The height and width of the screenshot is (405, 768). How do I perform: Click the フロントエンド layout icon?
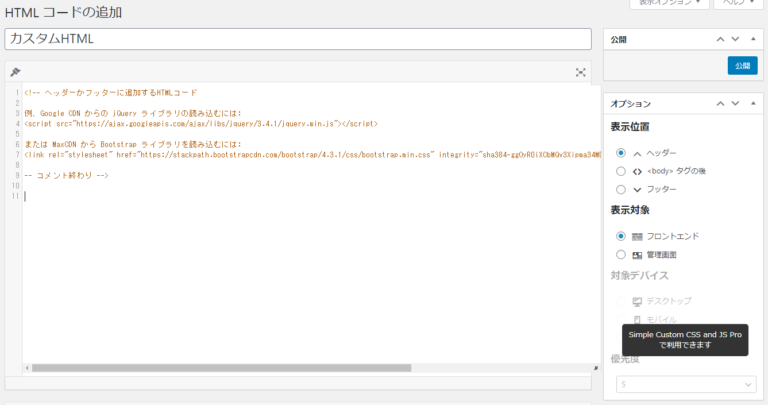coord(637,237)
